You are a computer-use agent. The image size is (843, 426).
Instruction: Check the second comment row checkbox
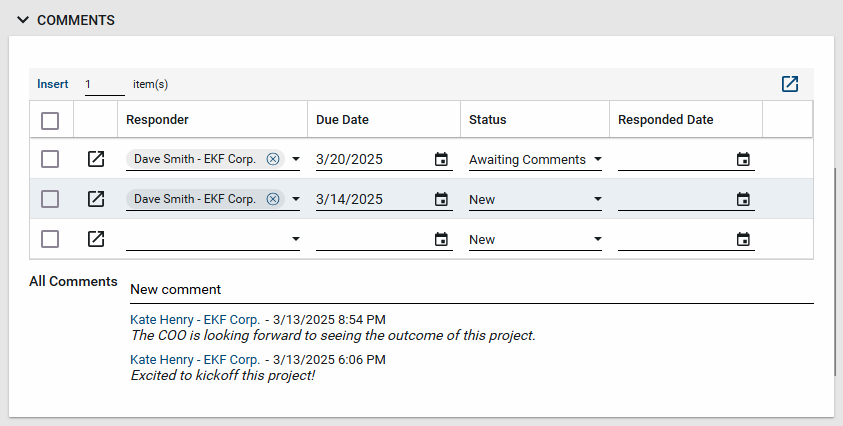pyautogui.click(x=50, y=199)
